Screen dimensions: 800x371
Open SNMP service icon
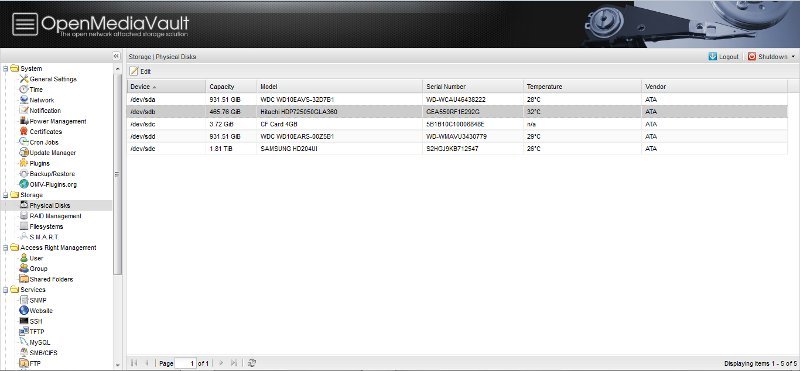pos(23,300)
